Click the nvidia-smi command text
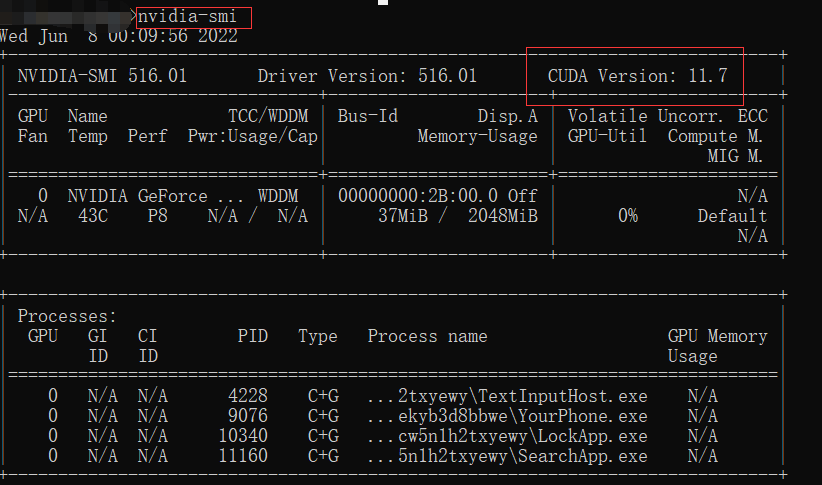The image size is (822, 485). [x=193, y=17]
